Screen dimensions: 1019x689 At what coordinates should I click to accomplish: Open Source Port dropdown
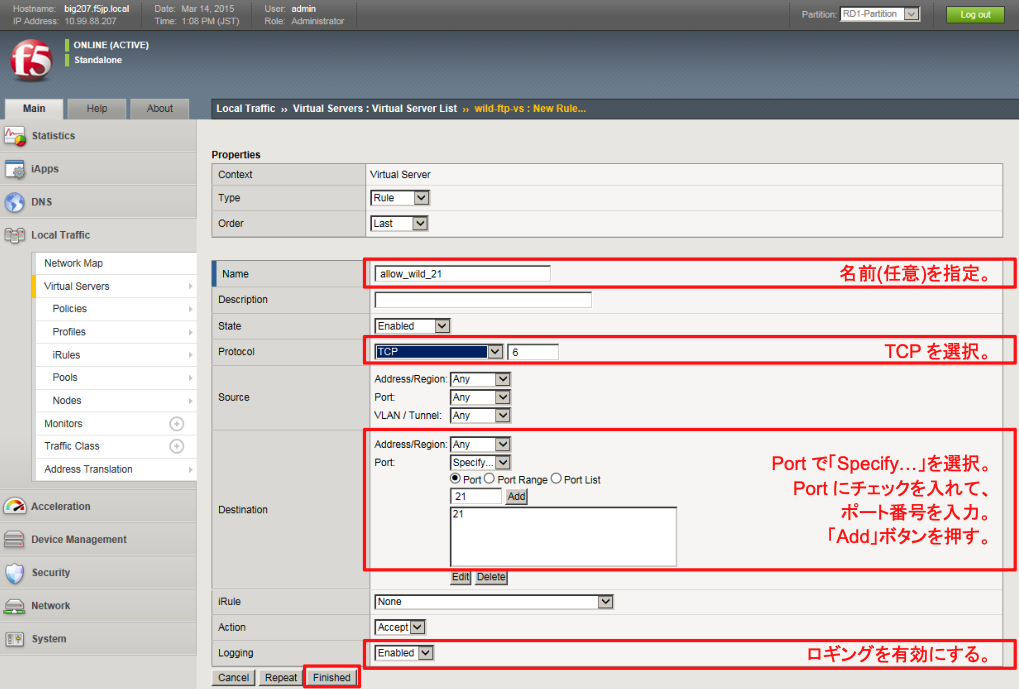click(x=480, y=397)
